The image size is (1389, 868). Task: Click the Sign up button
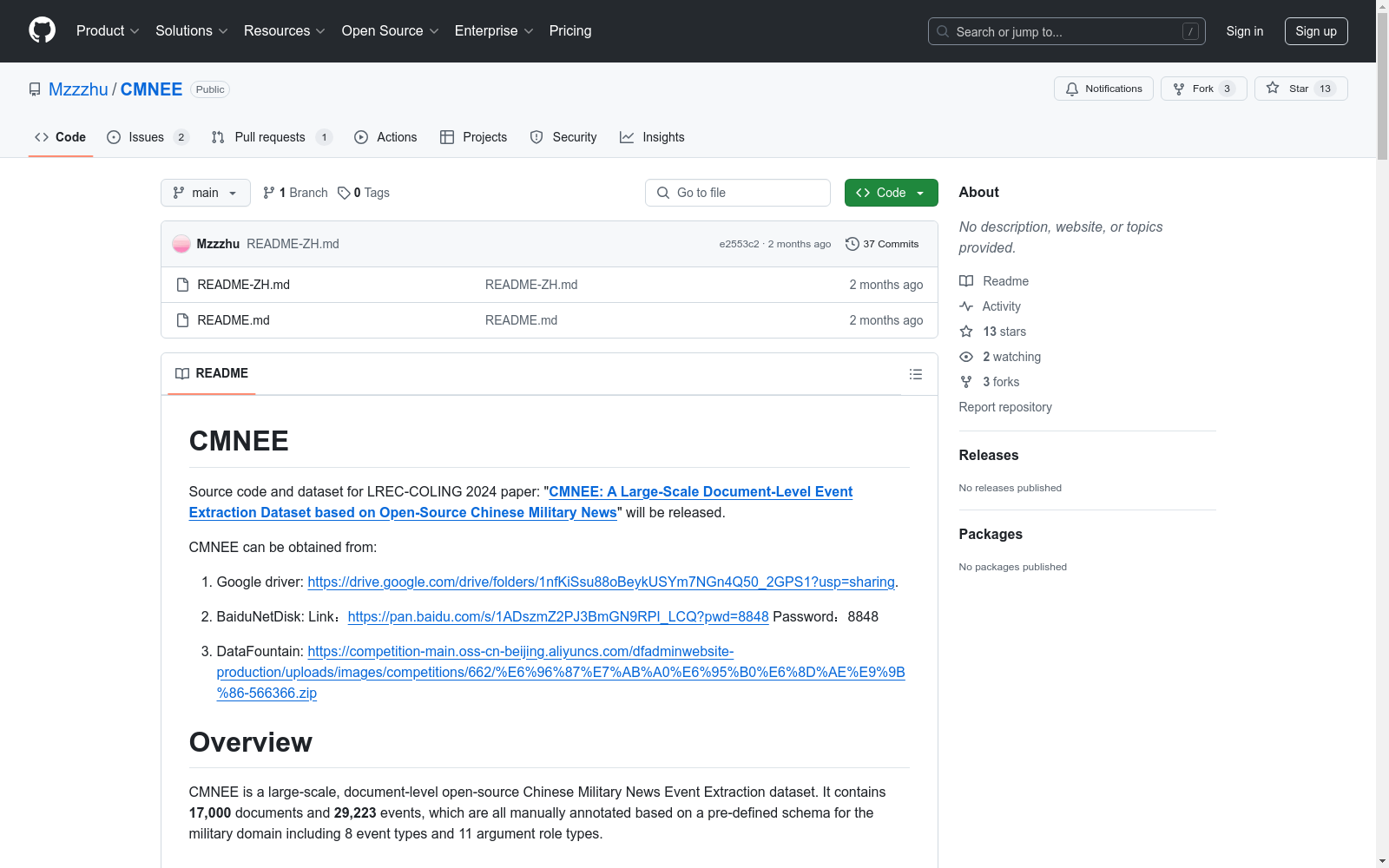point(1316,31)
